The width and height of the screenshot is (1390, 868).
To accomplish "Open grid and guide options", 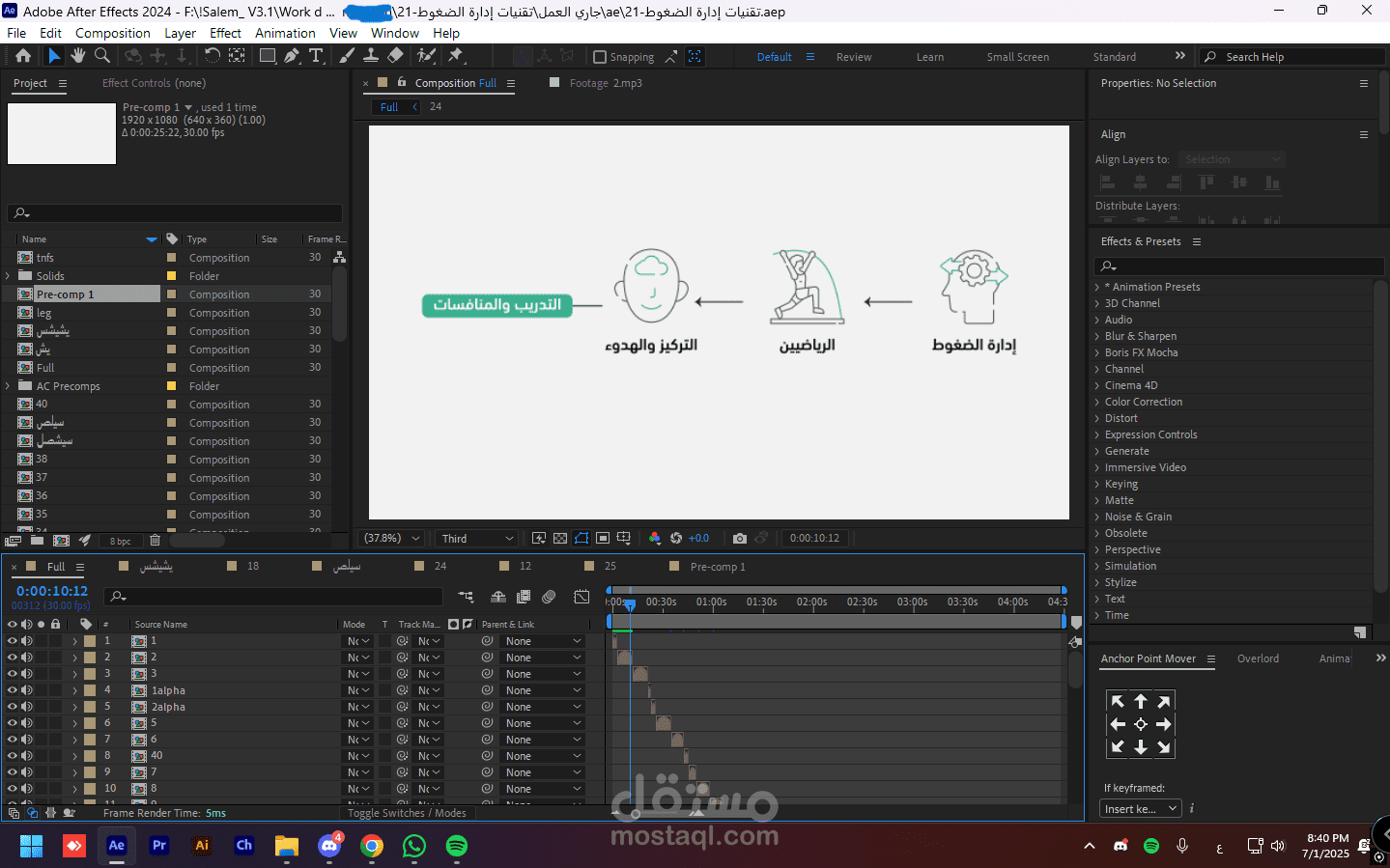I will point(624,538).
